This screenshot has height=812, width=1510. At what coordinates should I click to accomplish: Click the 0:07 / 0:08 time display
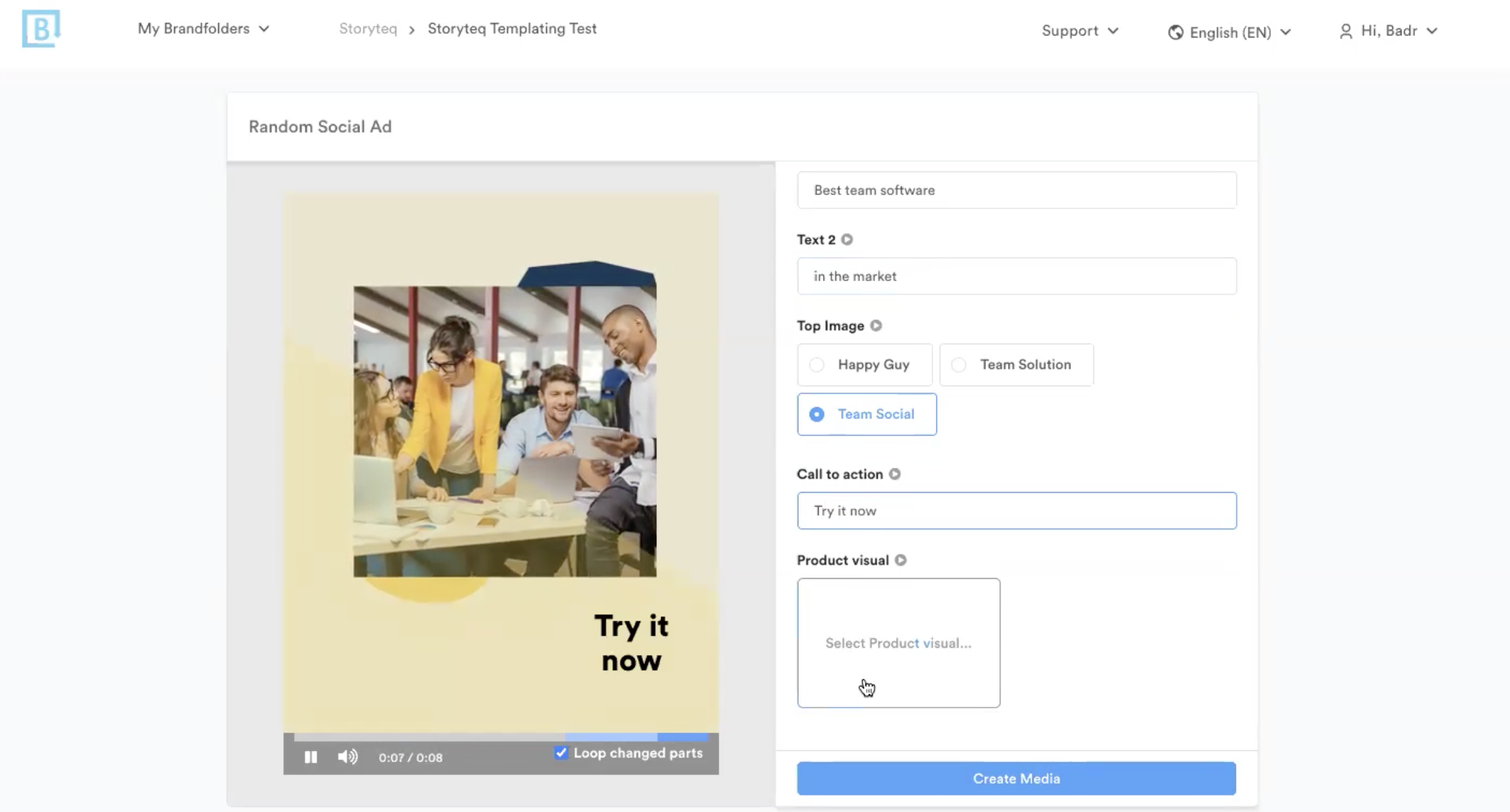[x=411, y=757]
